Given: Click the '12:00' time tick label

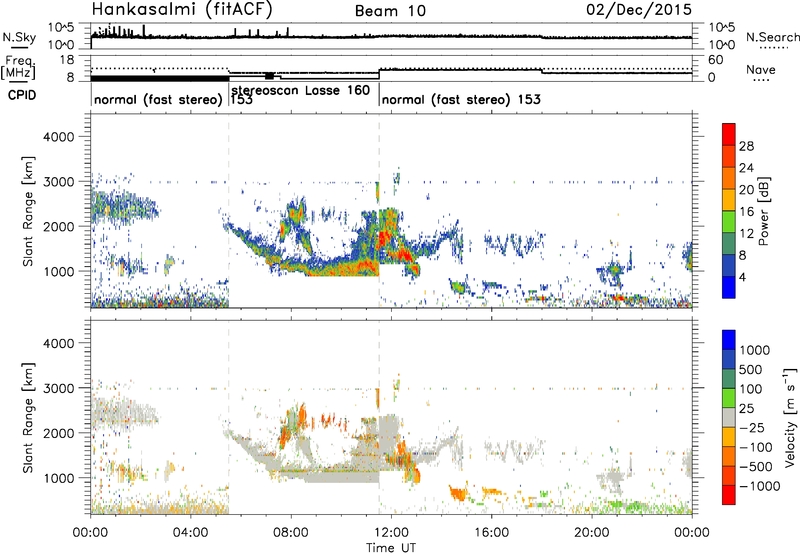Looking at the screenshot, I should 391,533.
